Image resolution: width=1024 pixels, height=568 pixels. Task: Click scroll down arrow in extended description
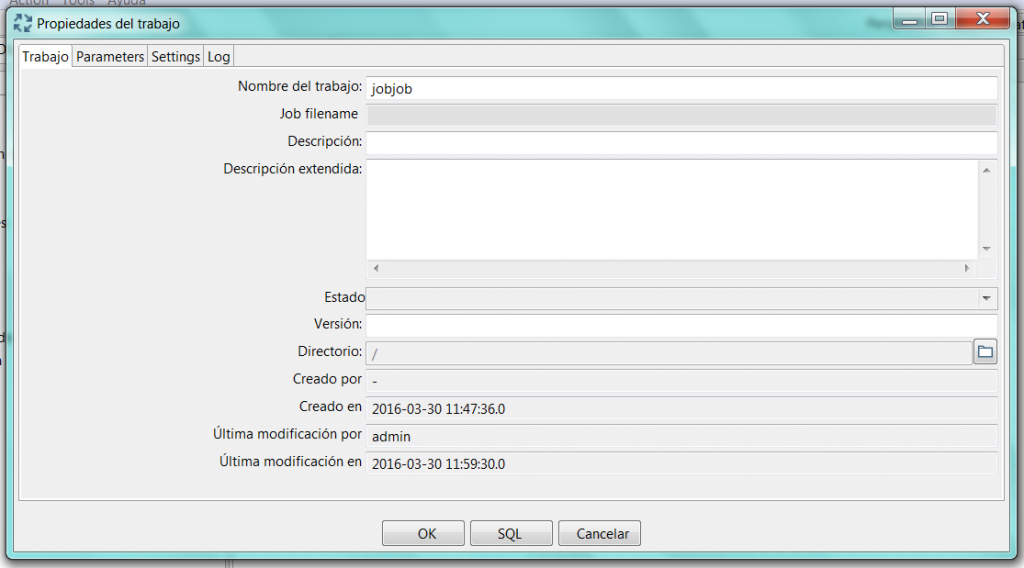pyautogui.click(x=987, y=249)
